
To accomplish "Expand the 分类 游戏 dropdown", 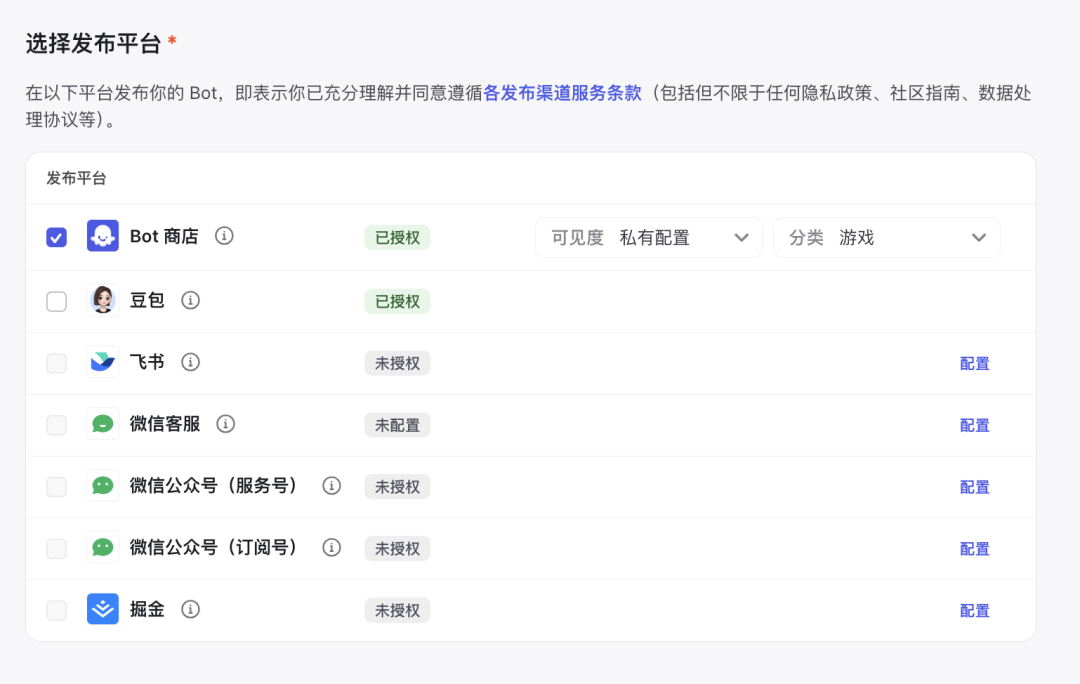I will tap(886, 238).
